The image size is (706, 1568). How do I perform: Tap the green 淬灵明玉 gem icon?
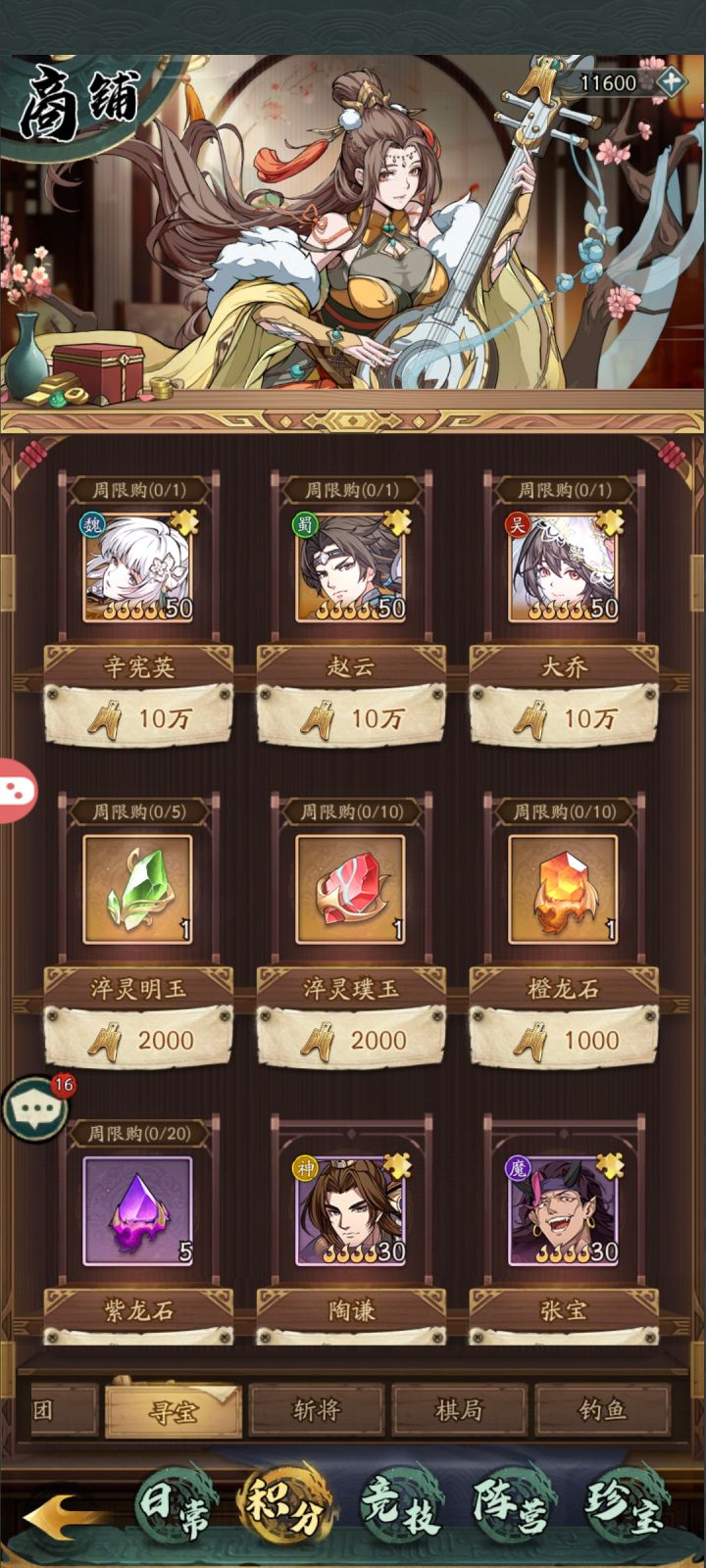(x=138, y=890)
